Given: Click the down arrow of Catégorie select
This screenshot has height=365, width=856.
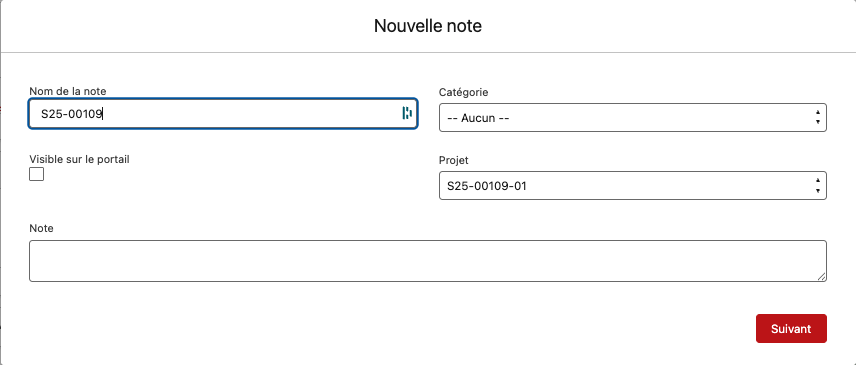Looking at the screenshot, I should pyautogui.click(x=817, y=122).
